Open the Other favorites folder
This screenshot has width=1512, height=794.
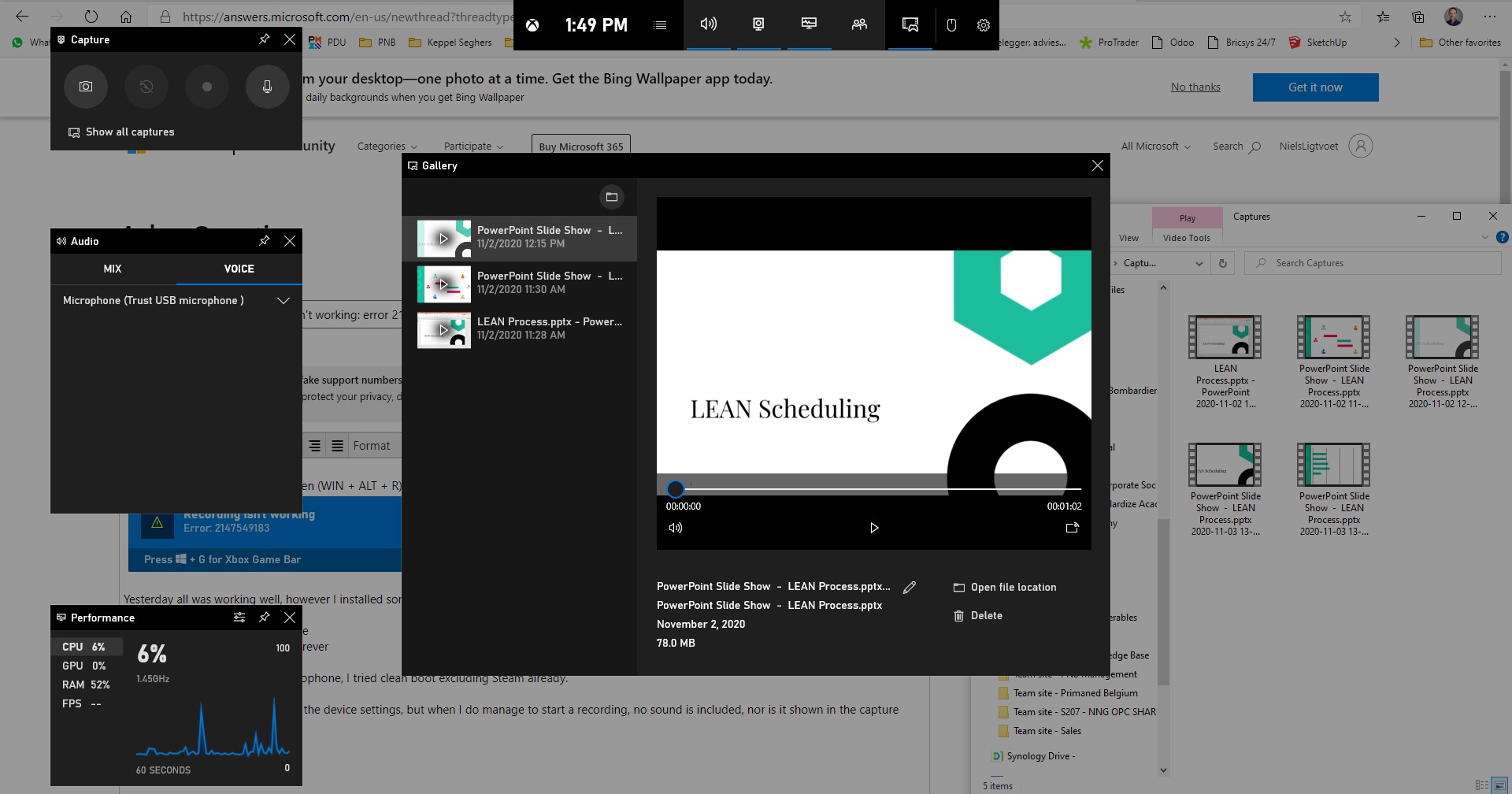click(x=1460, y=43)
